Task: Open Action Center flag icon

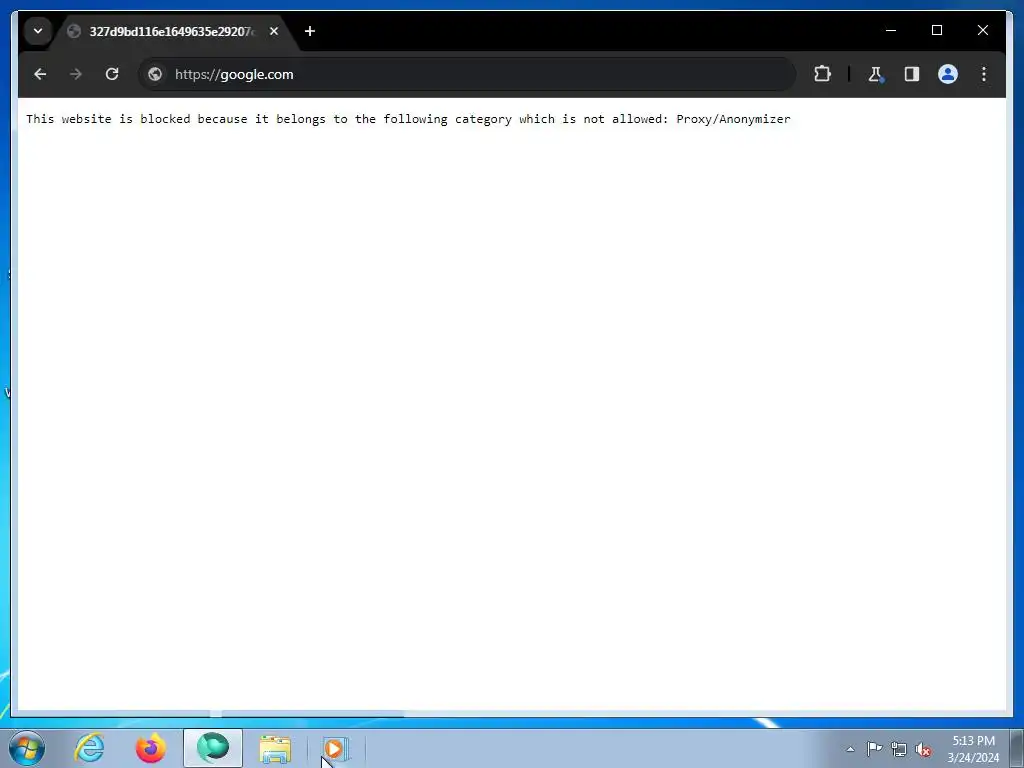Action: pos(874,748)
